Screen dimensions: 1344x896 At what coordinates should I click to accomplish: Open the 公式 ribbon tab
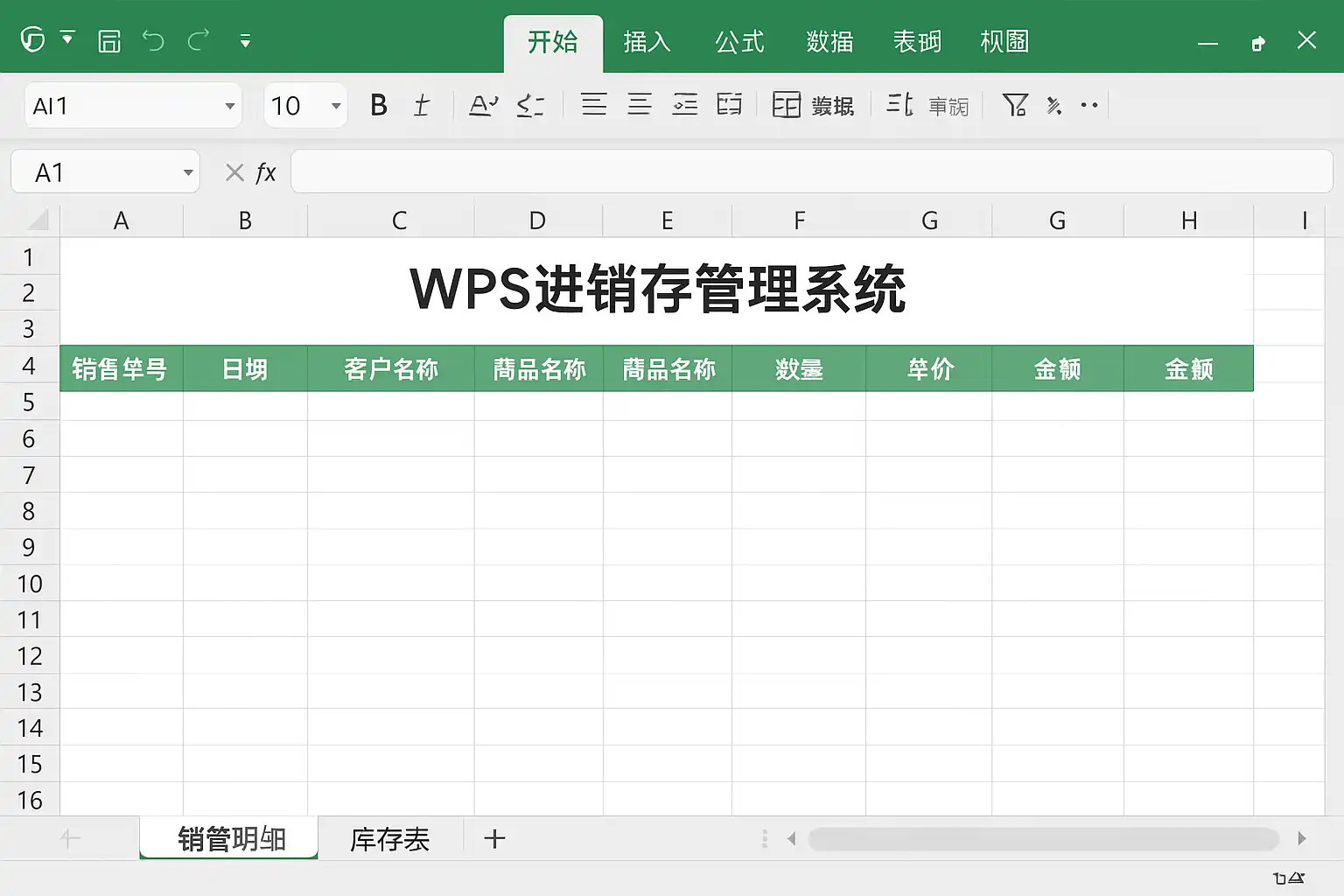tap(739, 42)
